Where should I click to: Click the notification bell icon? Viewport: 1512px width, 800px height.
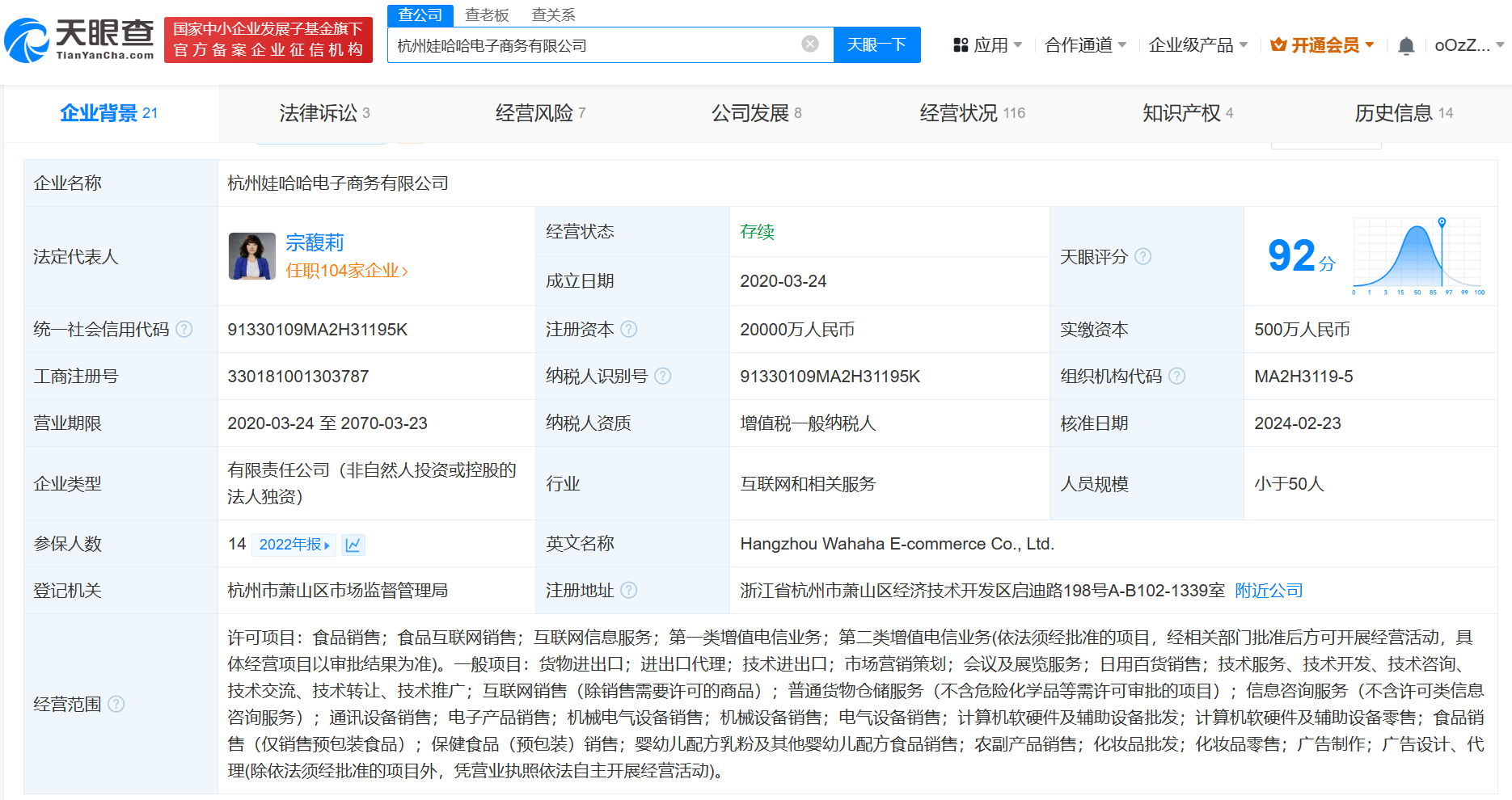coord(1406,45)
